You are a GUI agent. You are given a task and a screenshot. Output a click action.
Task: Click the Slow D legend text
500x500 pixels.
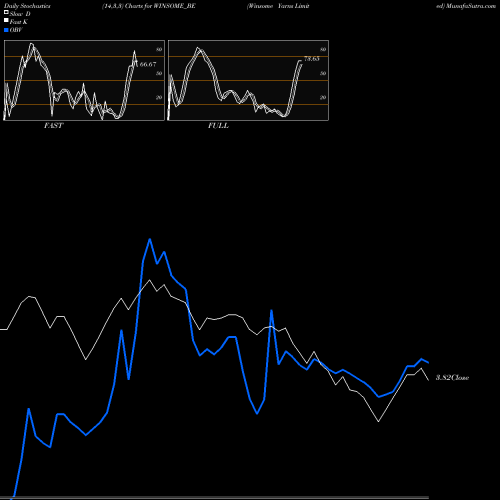click(20, 14)
